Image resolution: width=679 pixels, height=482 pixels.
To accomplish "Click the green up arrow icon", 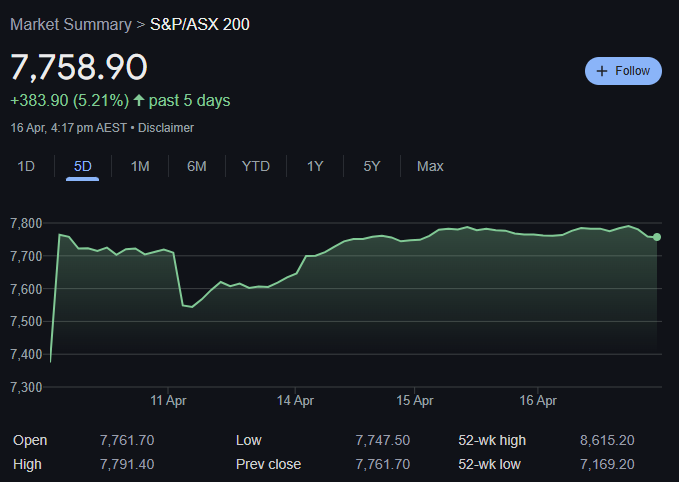I will click(x=139, y=100).
